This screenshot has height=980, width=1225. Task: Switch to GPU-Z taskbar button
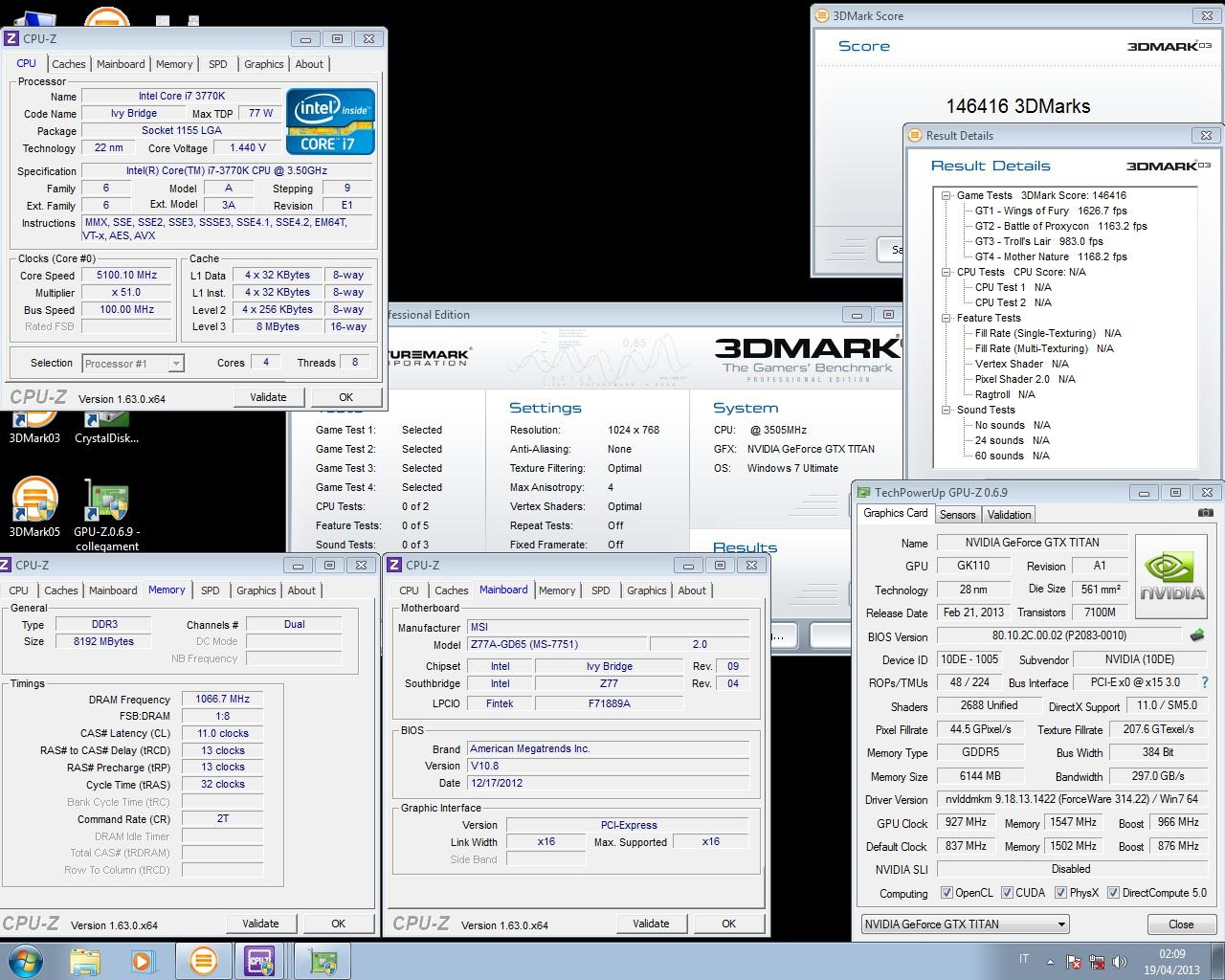323,961
